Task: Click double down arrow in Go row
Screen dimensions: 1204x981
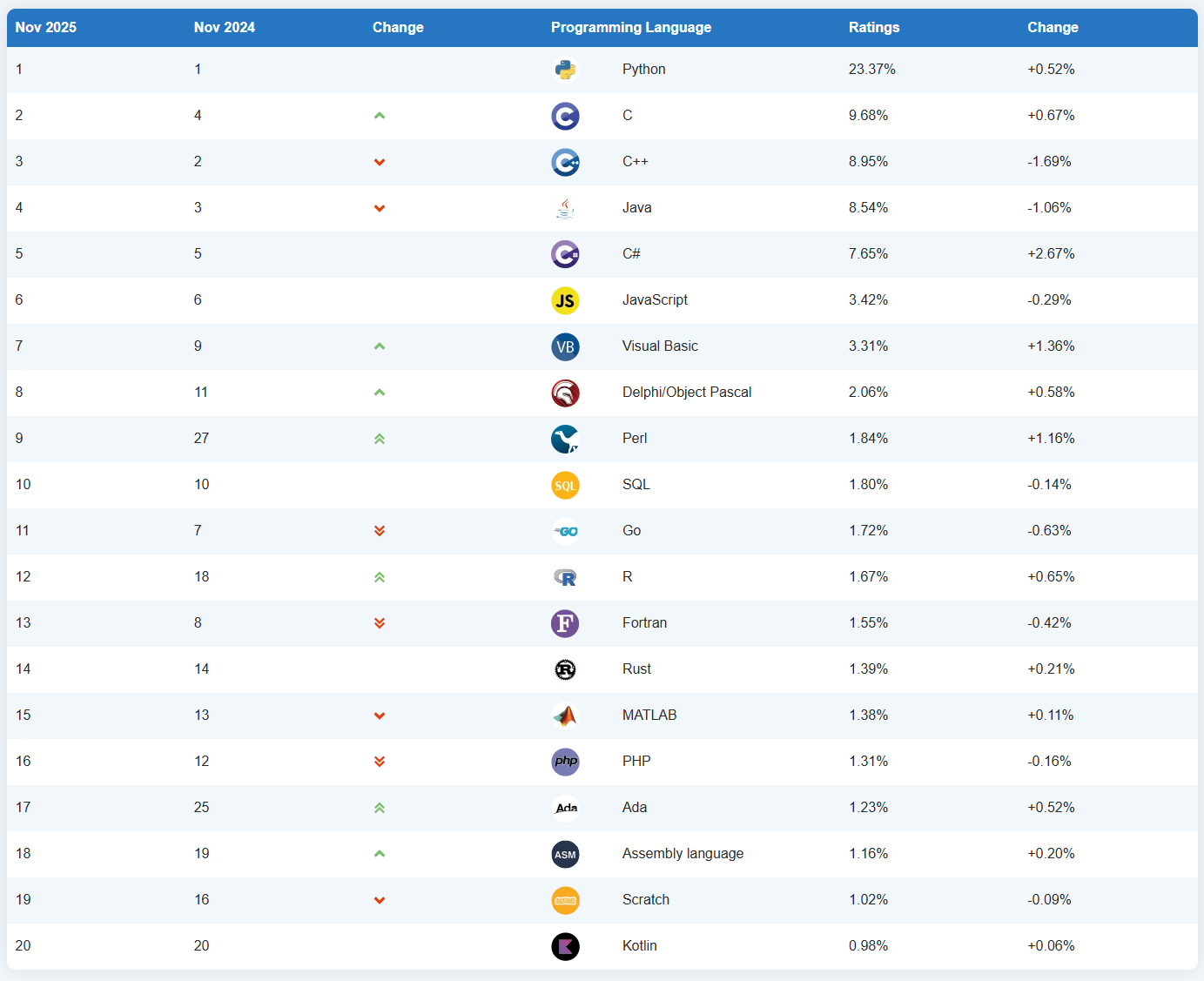Action: tap(380, 531)
